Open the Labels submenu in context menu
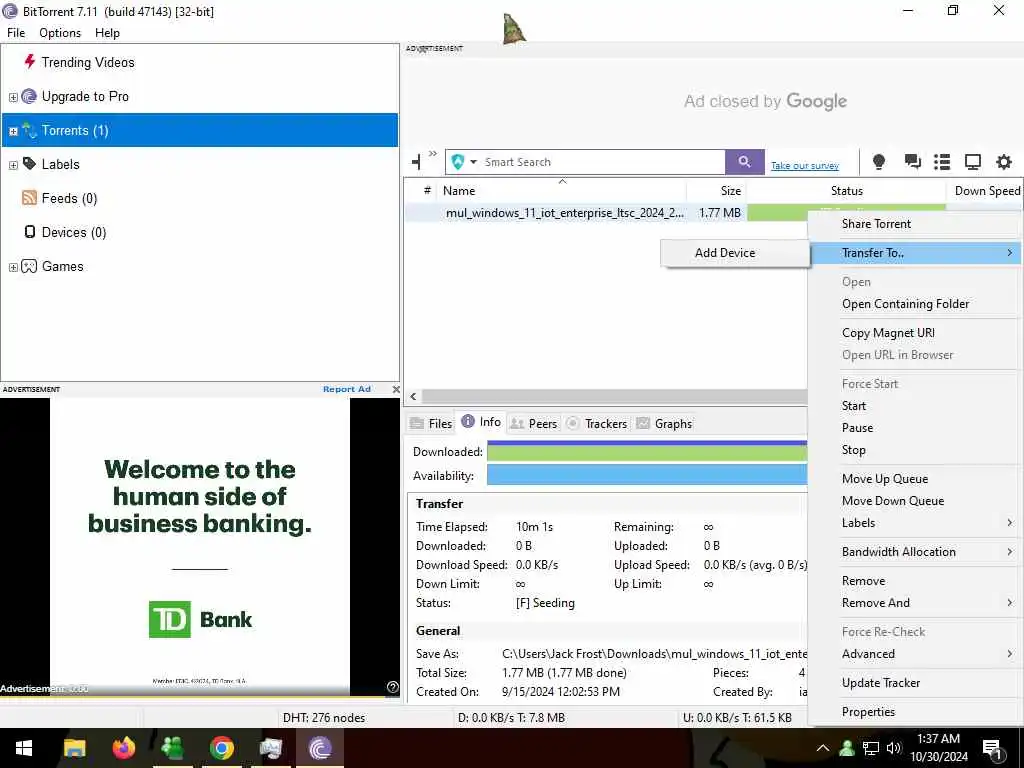This screenshot has height=768, width=1024. (x=914, y=522)
